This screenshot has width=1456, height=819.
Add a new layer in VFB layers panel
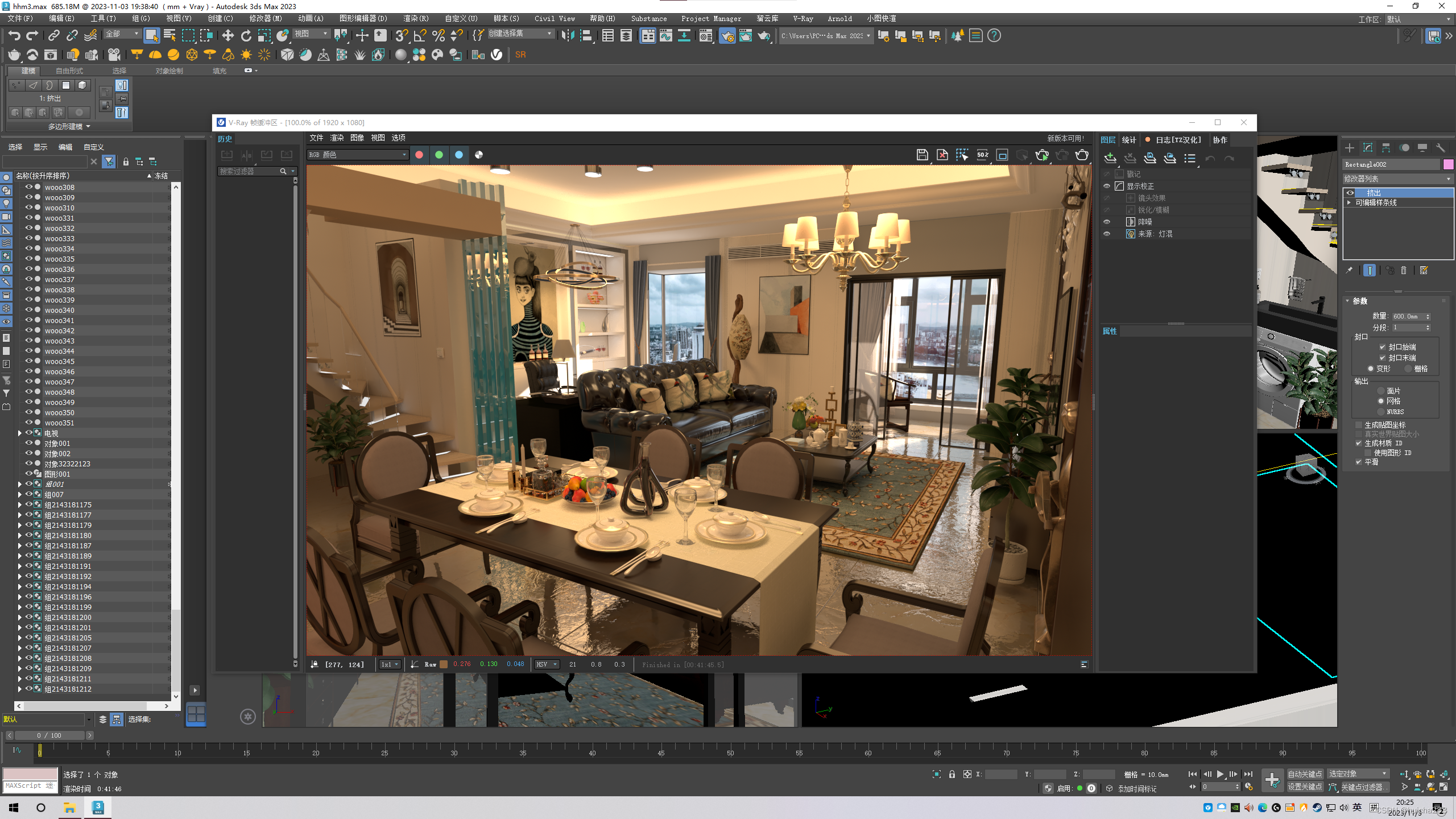1110,158
